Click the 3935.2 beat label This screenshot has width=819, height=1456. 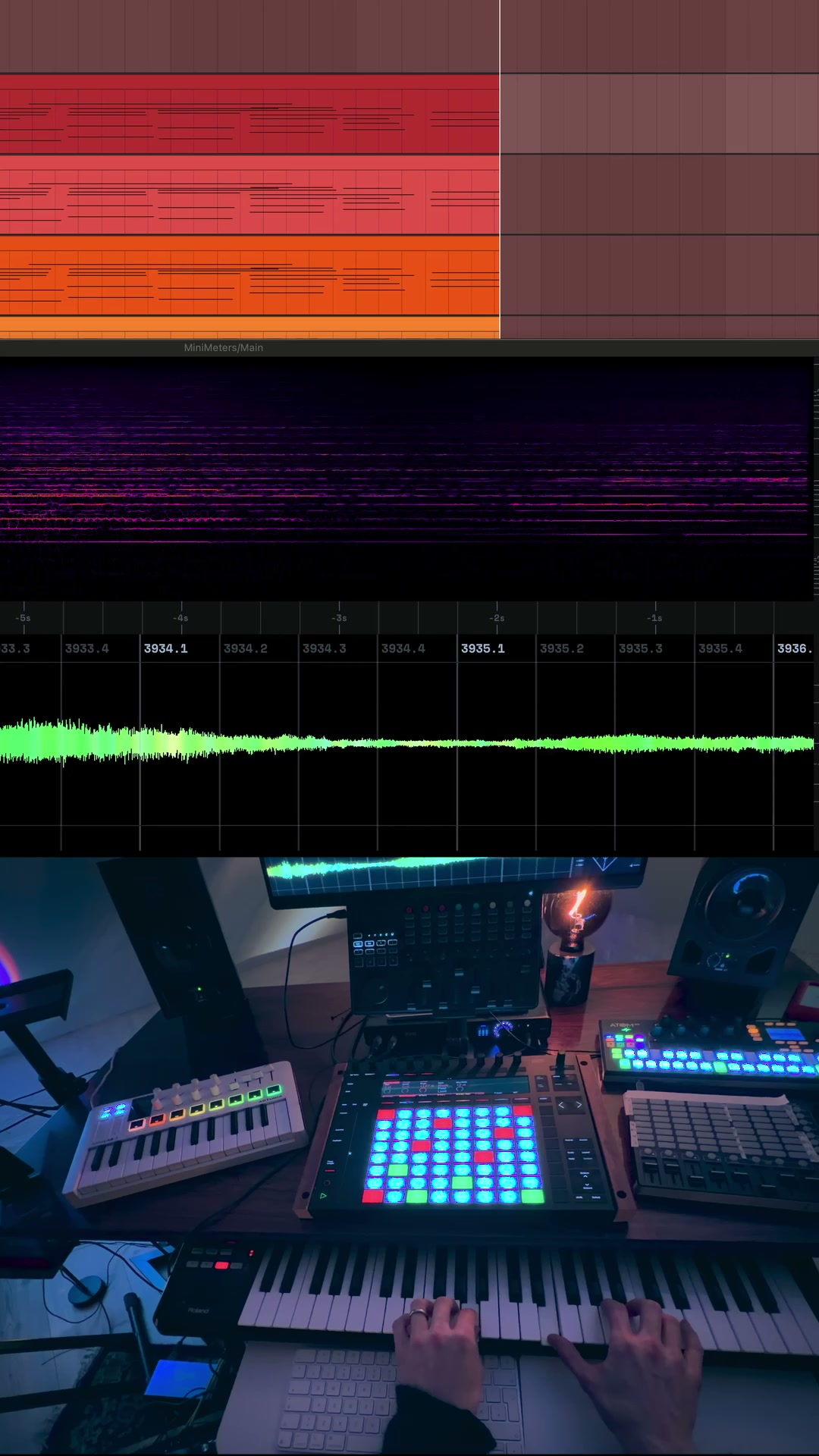(561, 648)
